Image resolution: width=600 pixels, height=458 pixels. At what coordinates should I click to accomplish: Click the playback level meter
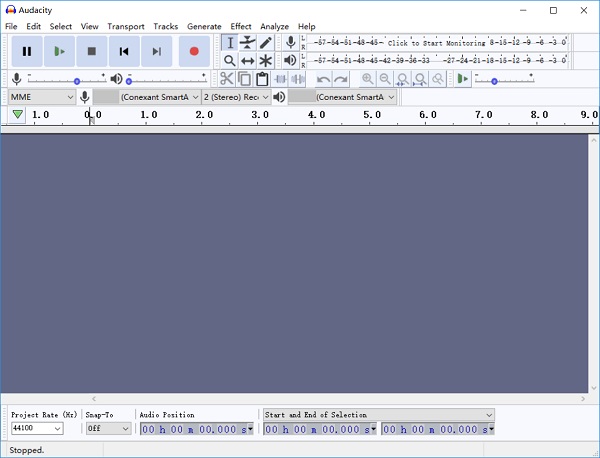(x=437, y=60)
